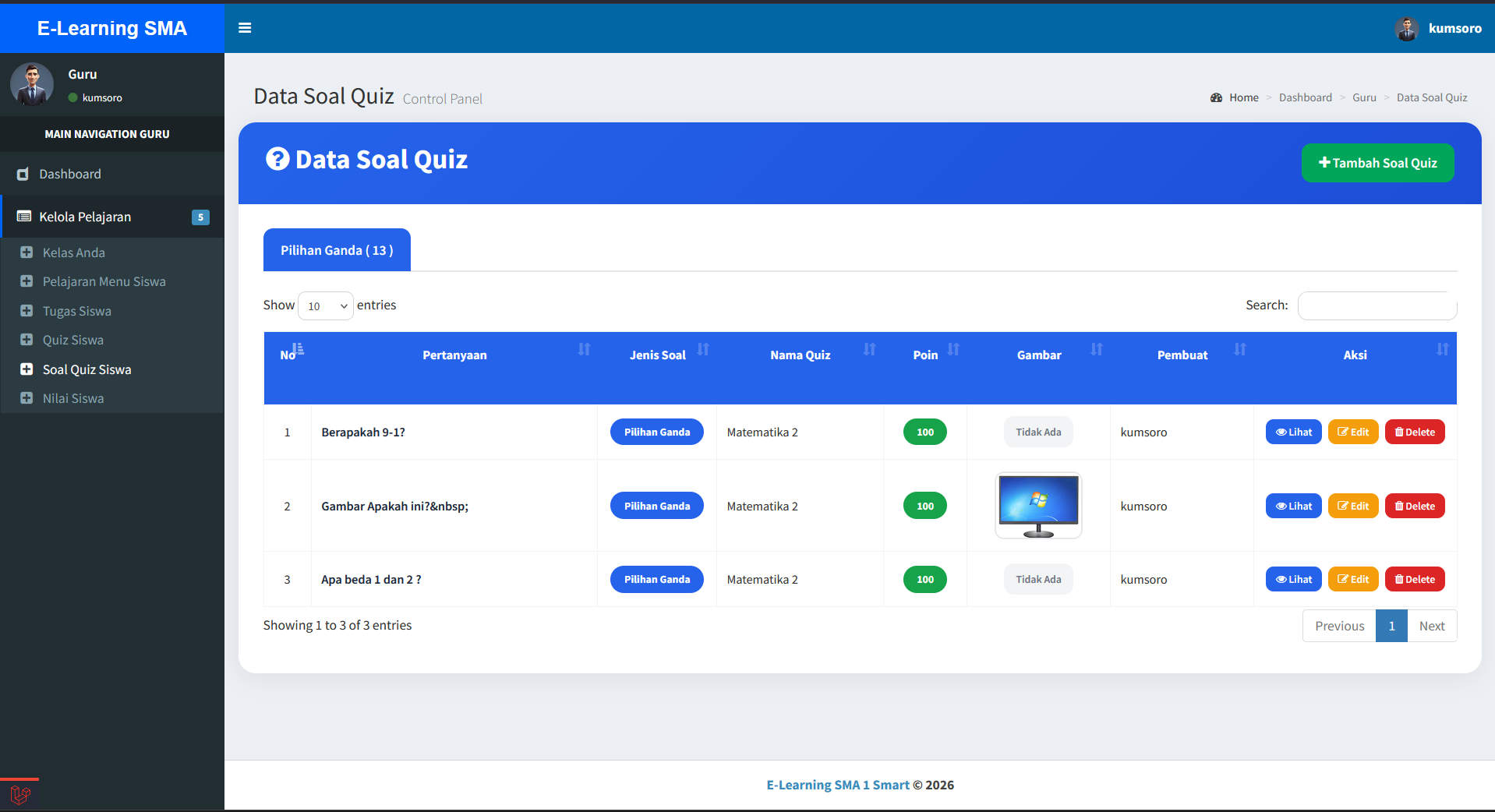Click the Tidak Ada badge for Berapakah 9-1?

pyautogui.click(x=1038, y=432)
